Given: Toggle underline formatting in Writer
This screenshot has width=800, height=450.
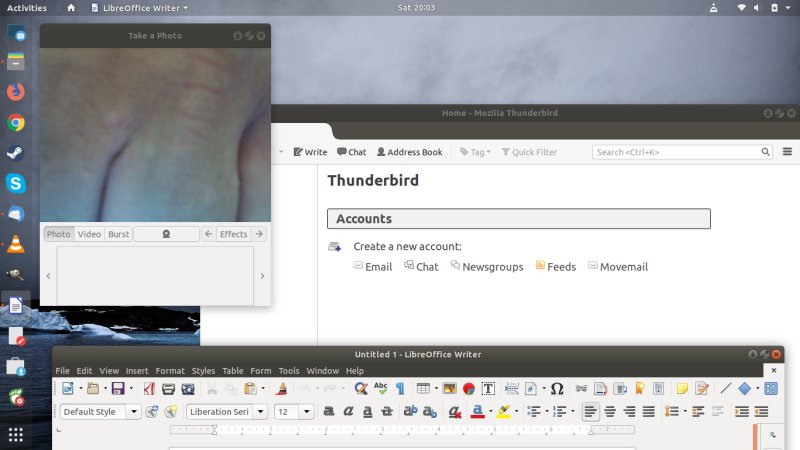Looking at the screenshot, I should (367, 411).
